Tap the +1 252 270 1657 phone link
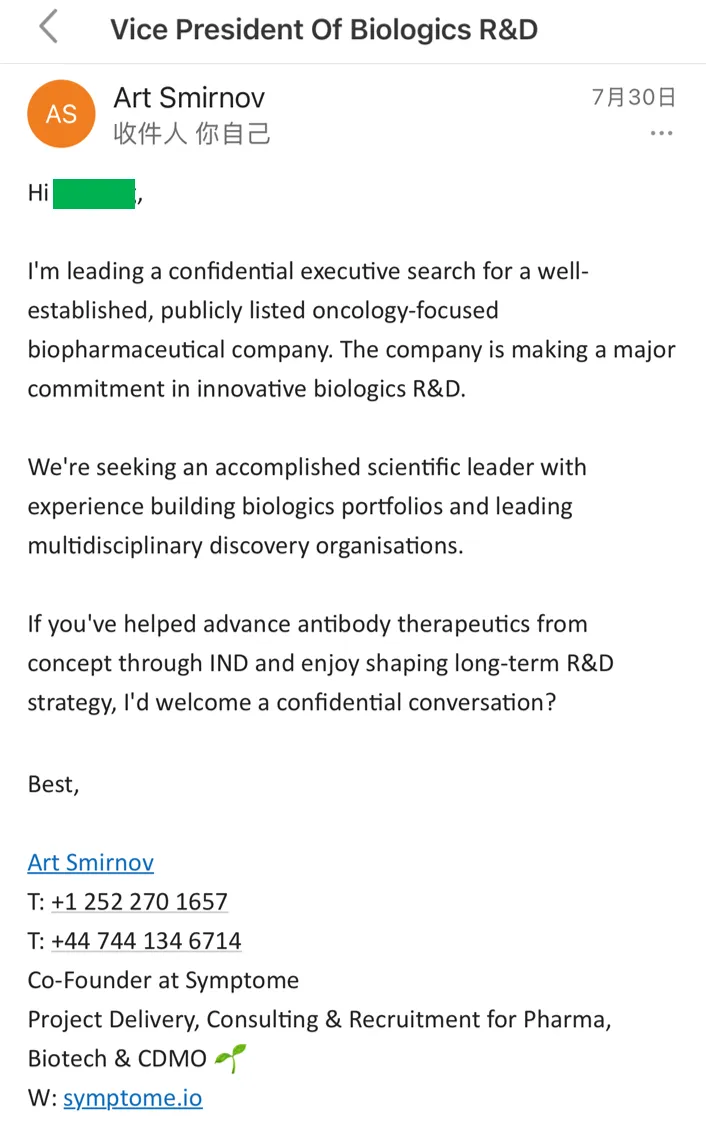The width and height of the screenshot is (706, 1125). point(139,902)
